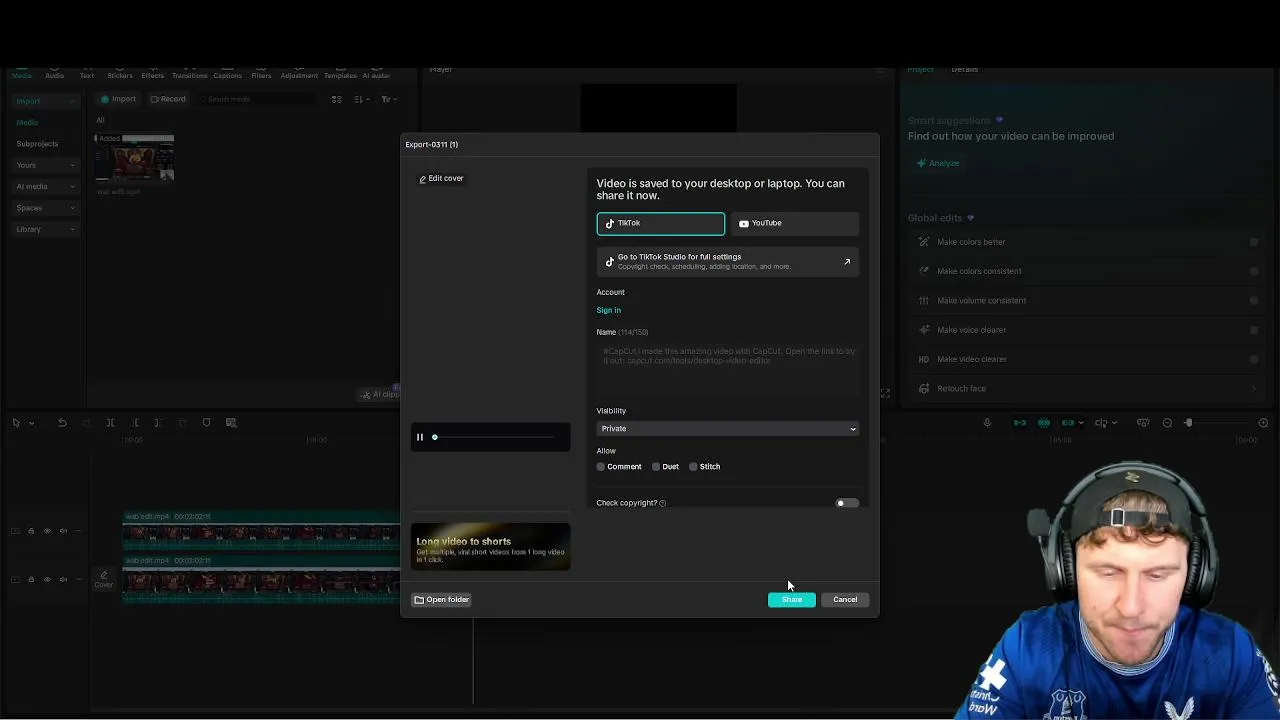Toggle lock on upper video track
This screenshot has height=720, width=1280.
(x=30, y=531)
